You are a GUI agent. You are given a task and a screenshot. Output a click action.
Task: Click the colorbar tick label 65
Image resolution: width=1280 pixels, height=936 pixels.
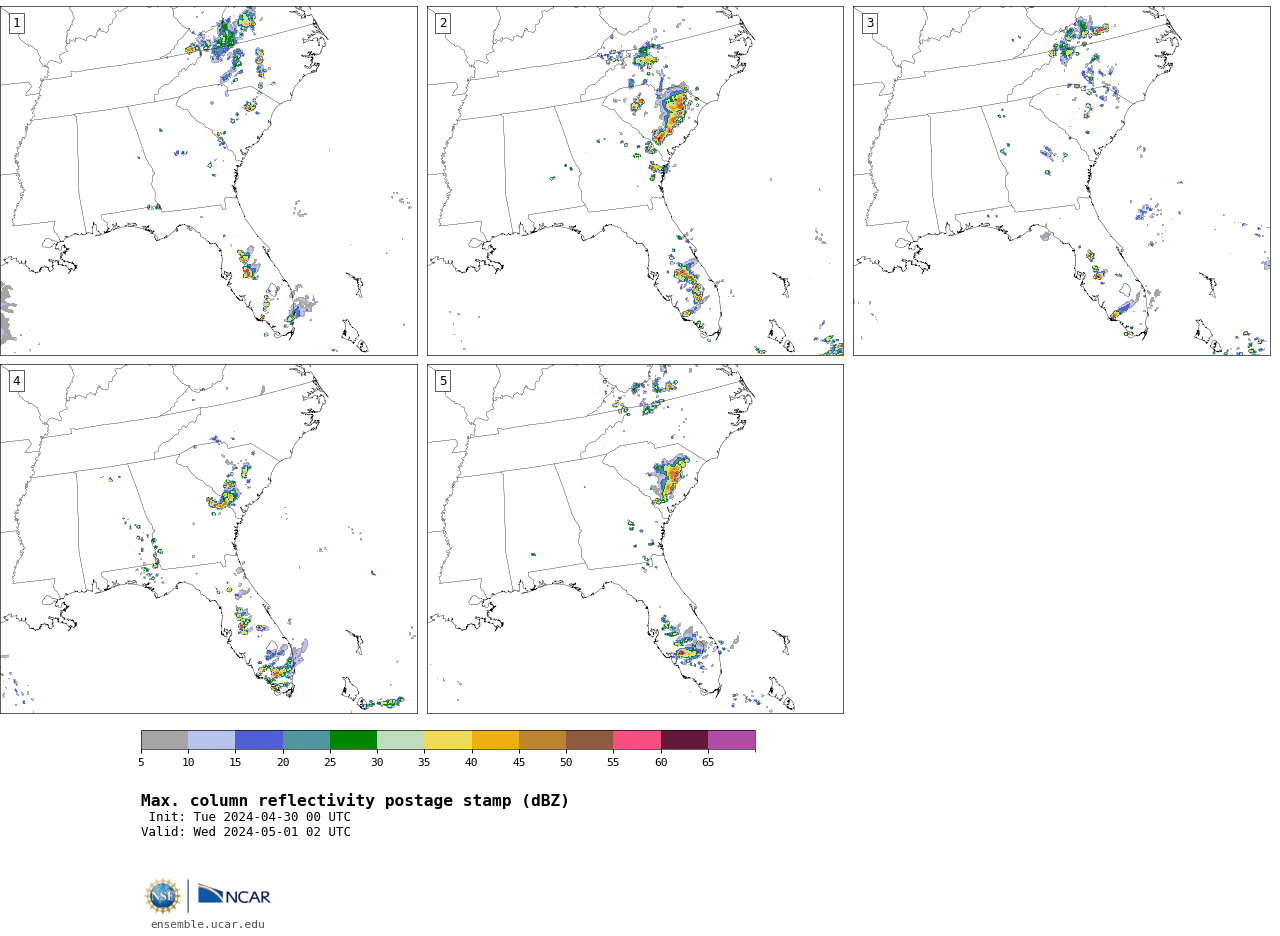[x=708, y=763]
